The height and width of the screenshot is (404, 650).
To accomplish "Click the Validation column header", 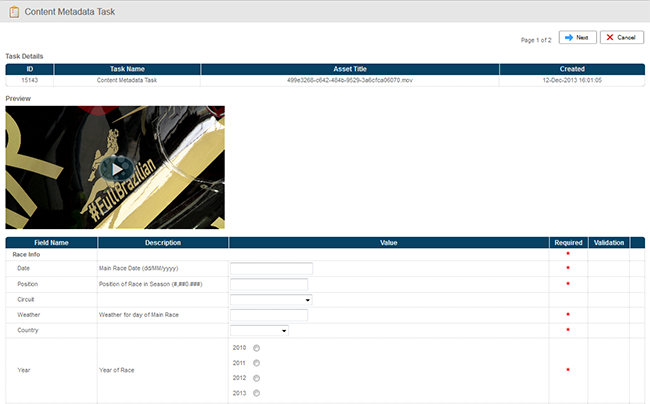I will (x=608, y=242).
